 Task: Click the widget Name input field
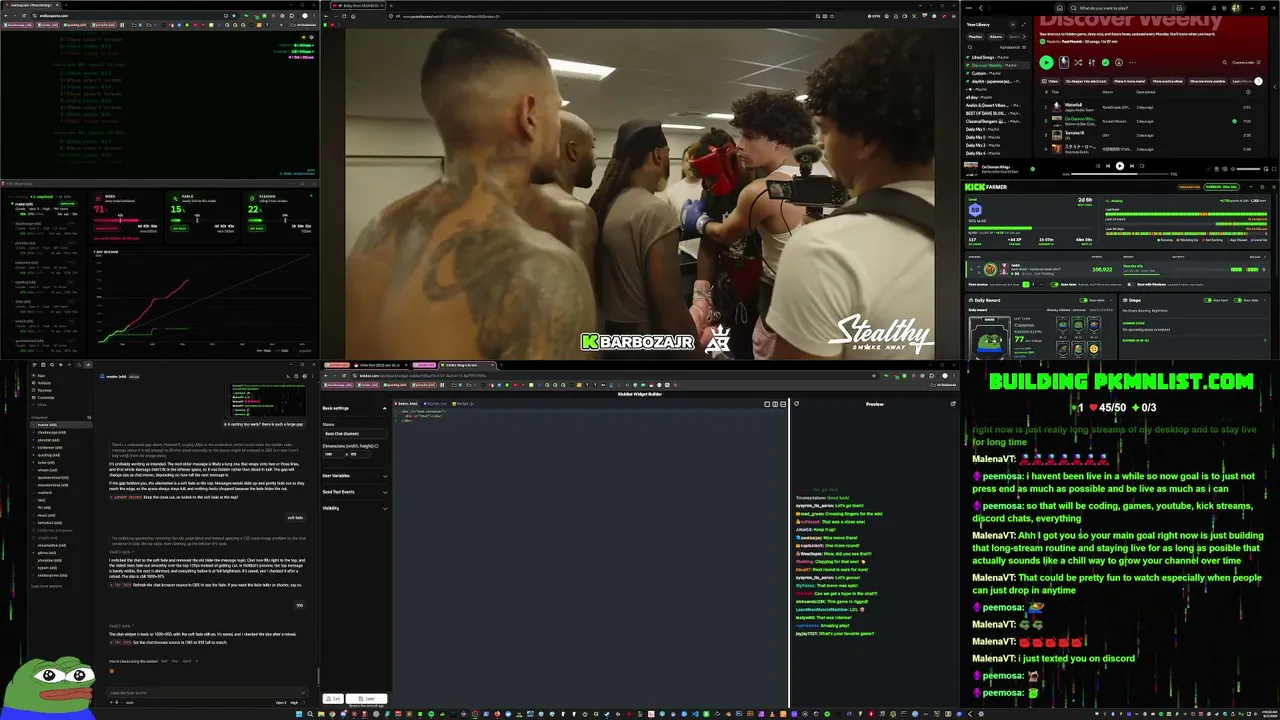pyautogui.click(x=354, y=434)
